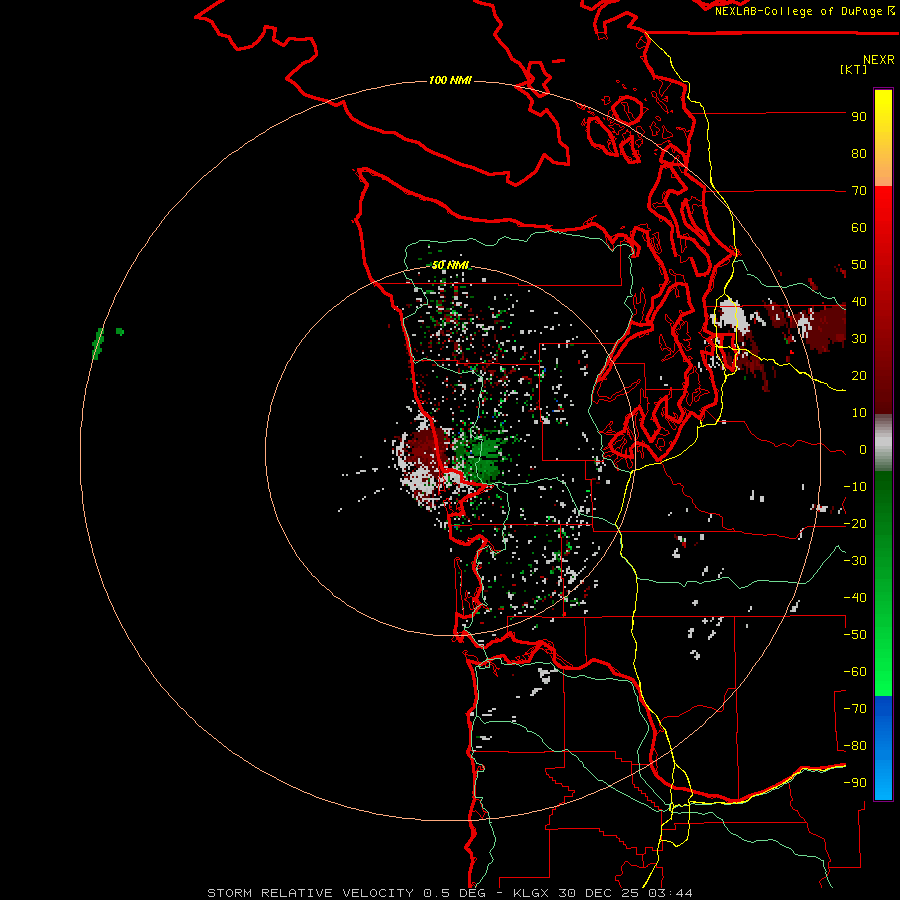Click the 60 value on the velocity scale
Image resolution: width=900 pixels, height=900 pixels.
point(859,228)
